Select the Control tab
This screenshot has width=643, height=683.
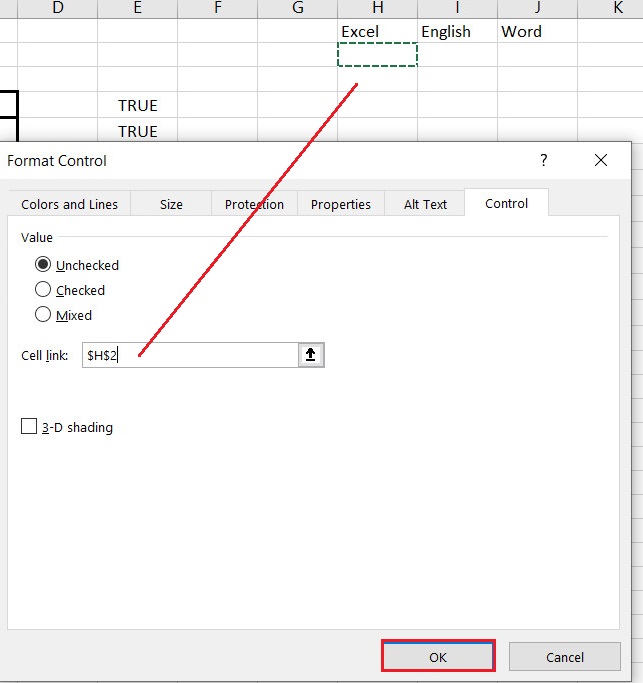click(506, 203)
